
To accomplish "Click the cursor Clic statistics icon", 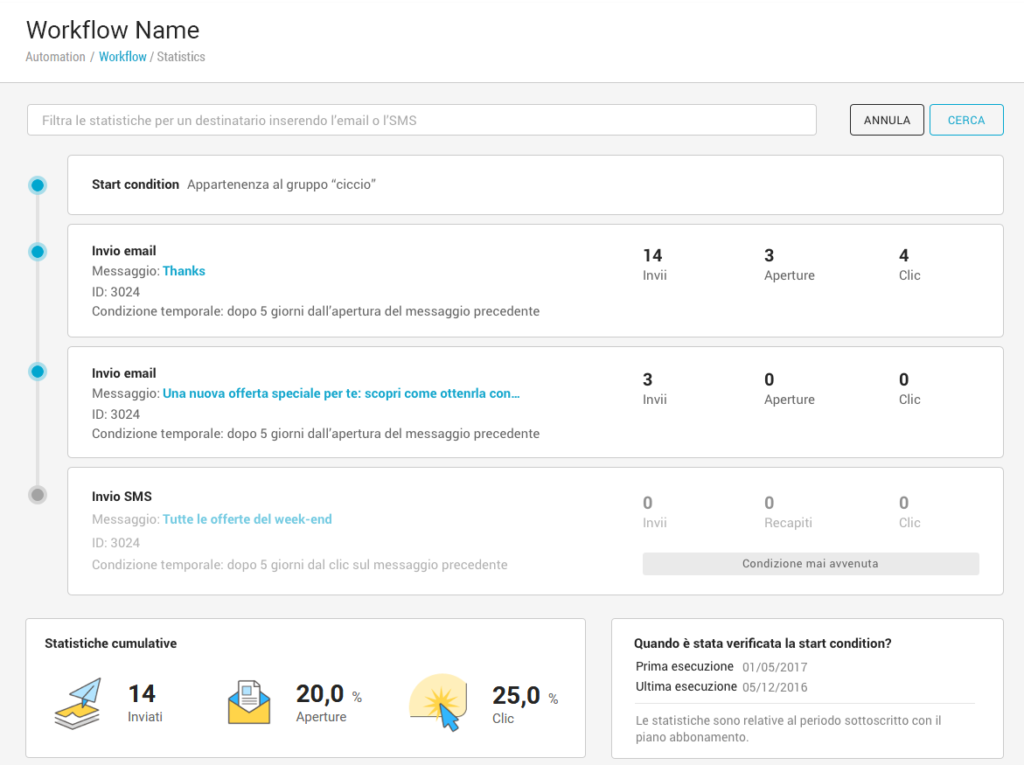I will (x=440, y=702).
